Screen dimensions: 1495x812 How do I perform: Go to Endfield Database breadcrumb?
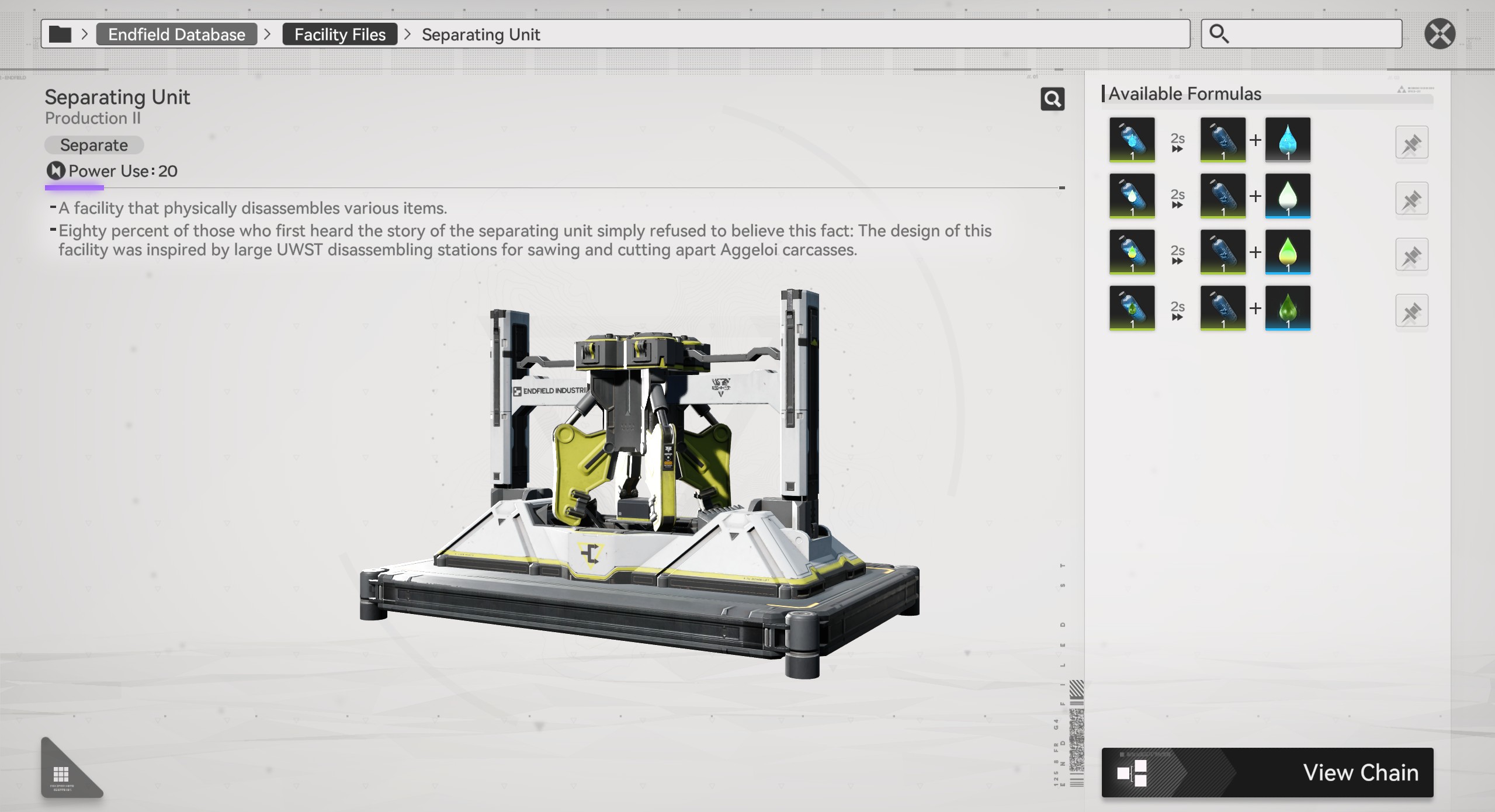click(x=176, y=34)
